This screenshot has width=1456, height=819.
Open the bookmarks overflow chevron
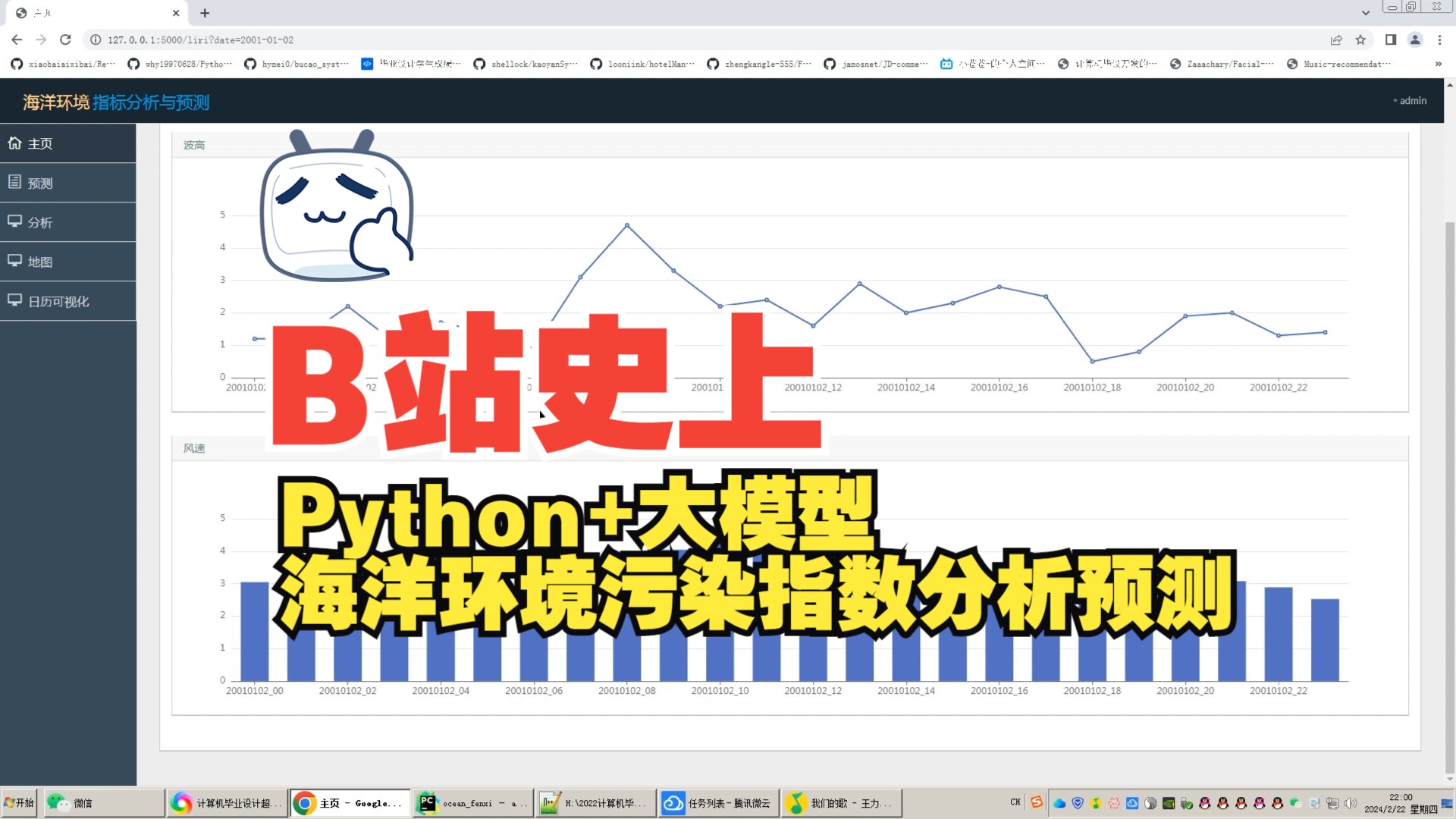[1438, 64]
